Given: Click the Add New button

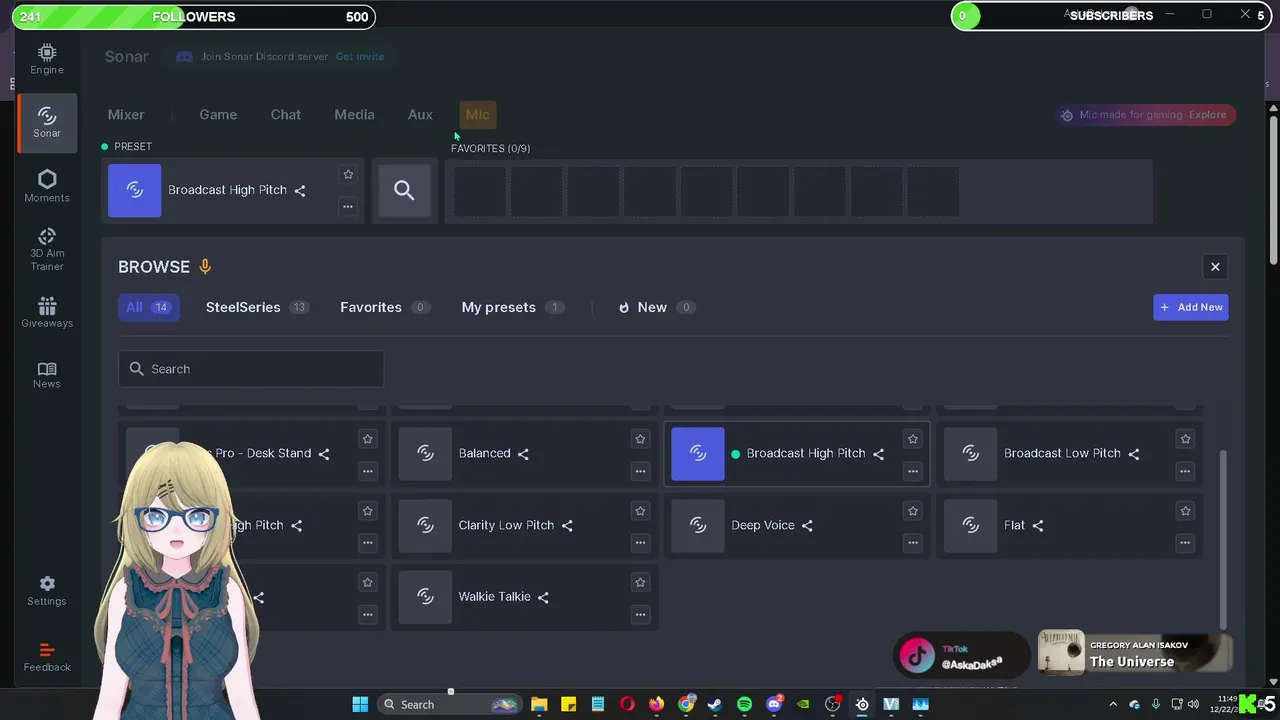Looking at the screenshot, I should coord(1190,307).
